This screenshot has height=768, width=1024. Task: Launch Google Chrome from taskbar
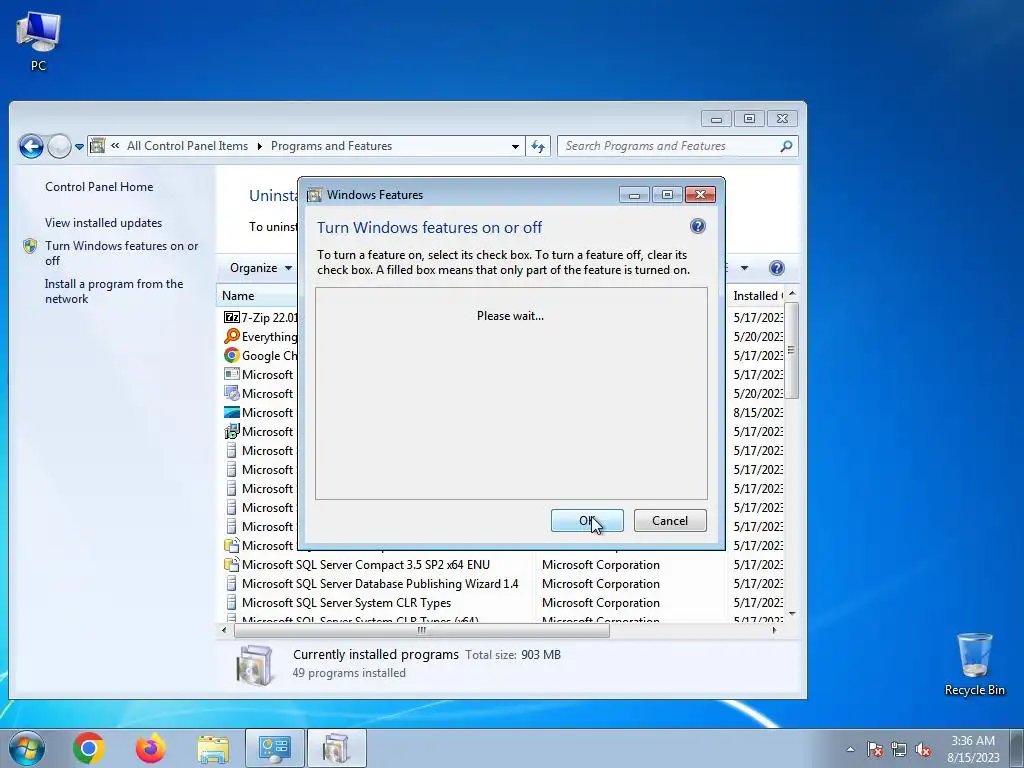click(x=89, y=748)
